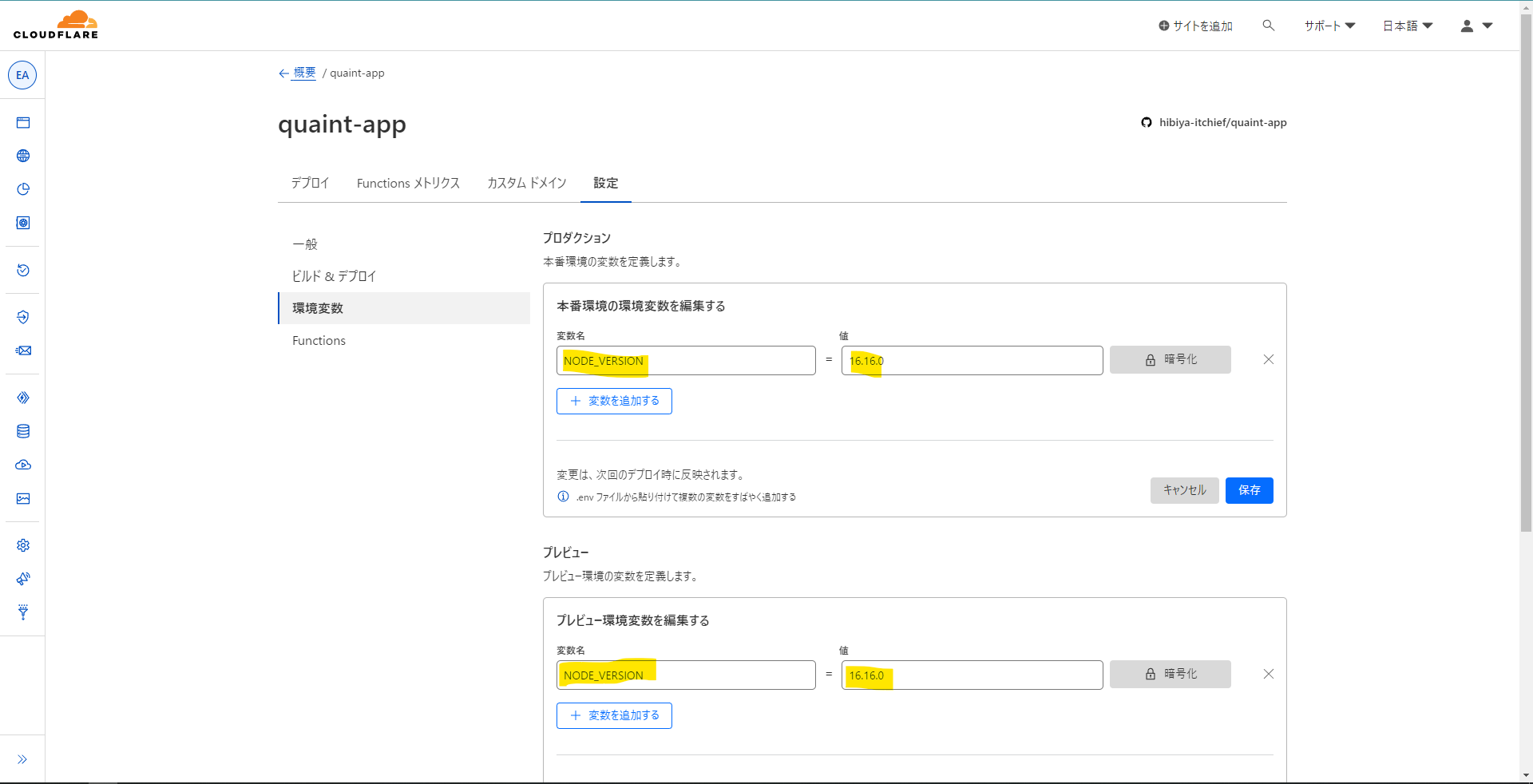This screenshot has width=1533, height=784.
Task: Go back via the 概要 breadcrumb link
Action: click(304, 73)
